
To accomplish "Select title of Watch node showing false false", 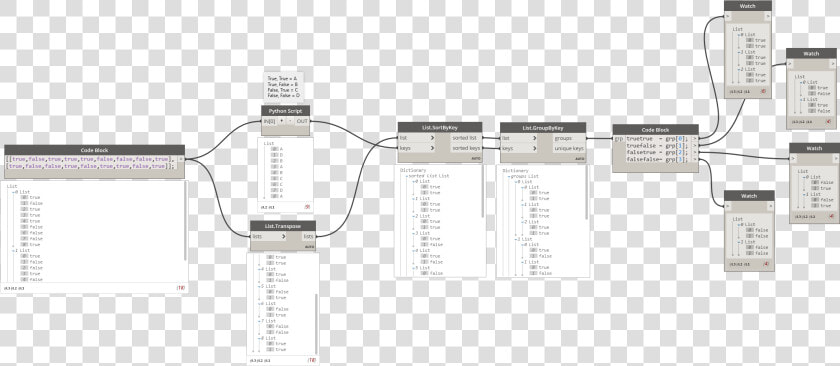I will (x=749, y=196).
